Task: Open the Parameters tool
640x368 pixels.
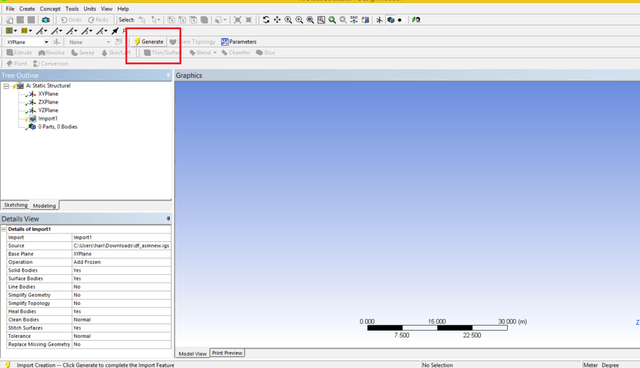Action: pyautogui.click(x=239, y=42)
